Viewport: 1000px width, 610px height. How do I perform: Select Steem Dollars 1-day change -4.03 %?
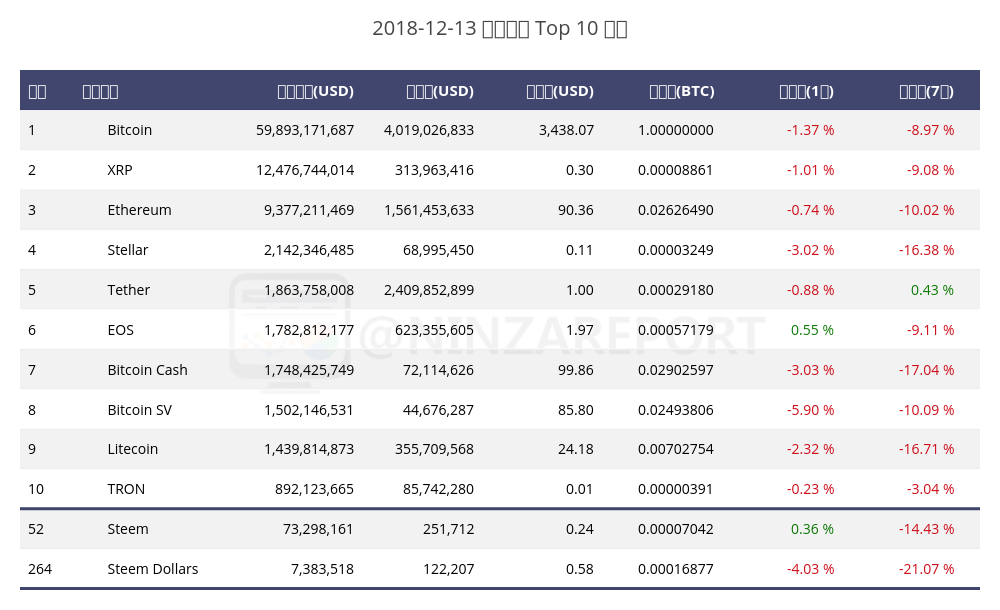pos(811,569)
